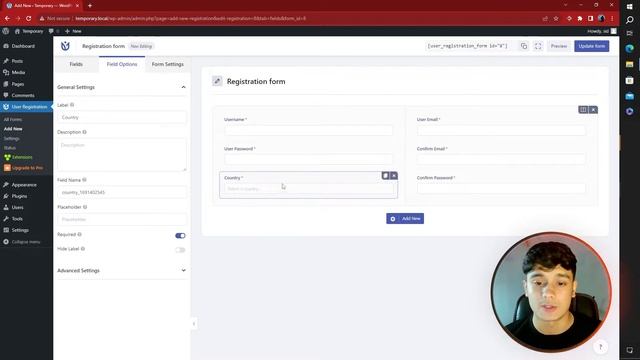Click the Description text area
Viewport: 640px width, 360px height.
tap(122, 154)
